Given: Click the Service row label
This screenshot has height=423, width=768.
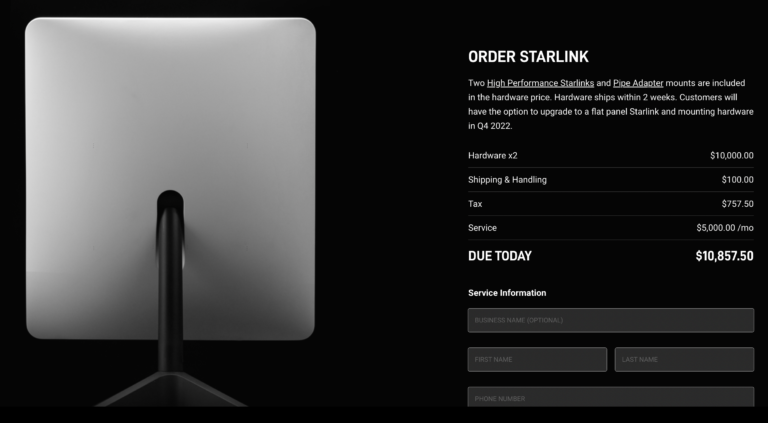Looking at the screenshot, I should coord(482,228).
